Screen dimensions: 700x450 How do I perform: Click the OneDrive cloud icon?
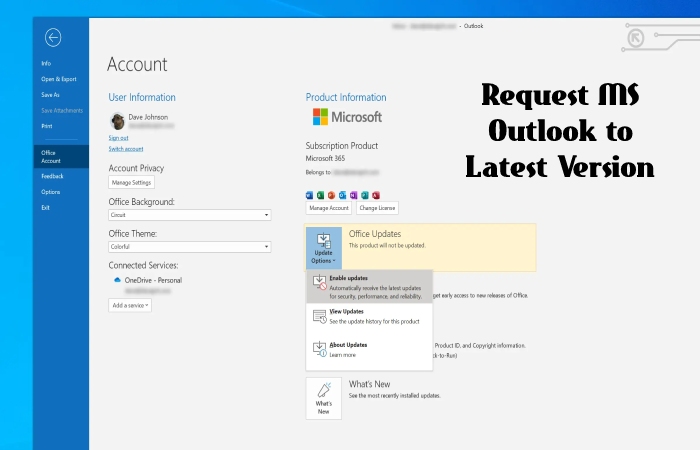click(x=117, y=280)
